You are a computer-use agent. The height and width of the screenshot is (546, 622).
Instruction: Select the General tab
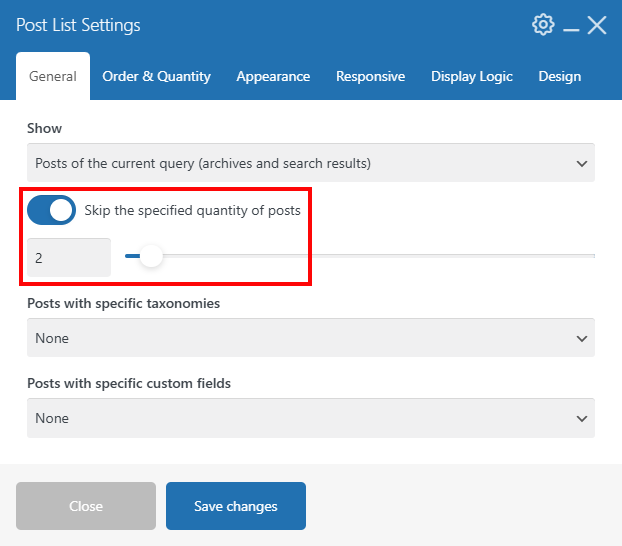[x=53, y=76]
